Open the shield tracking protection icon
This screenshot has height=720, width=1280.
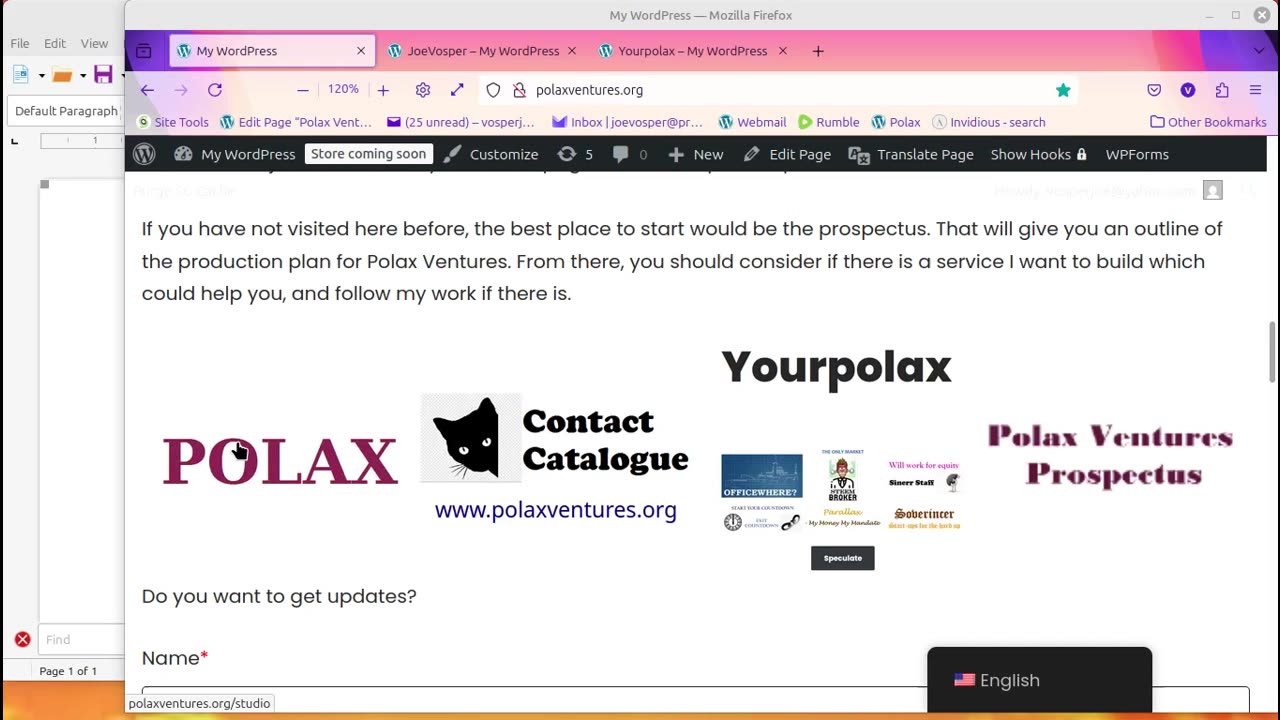pyautogui.click(x=493, y=90)
